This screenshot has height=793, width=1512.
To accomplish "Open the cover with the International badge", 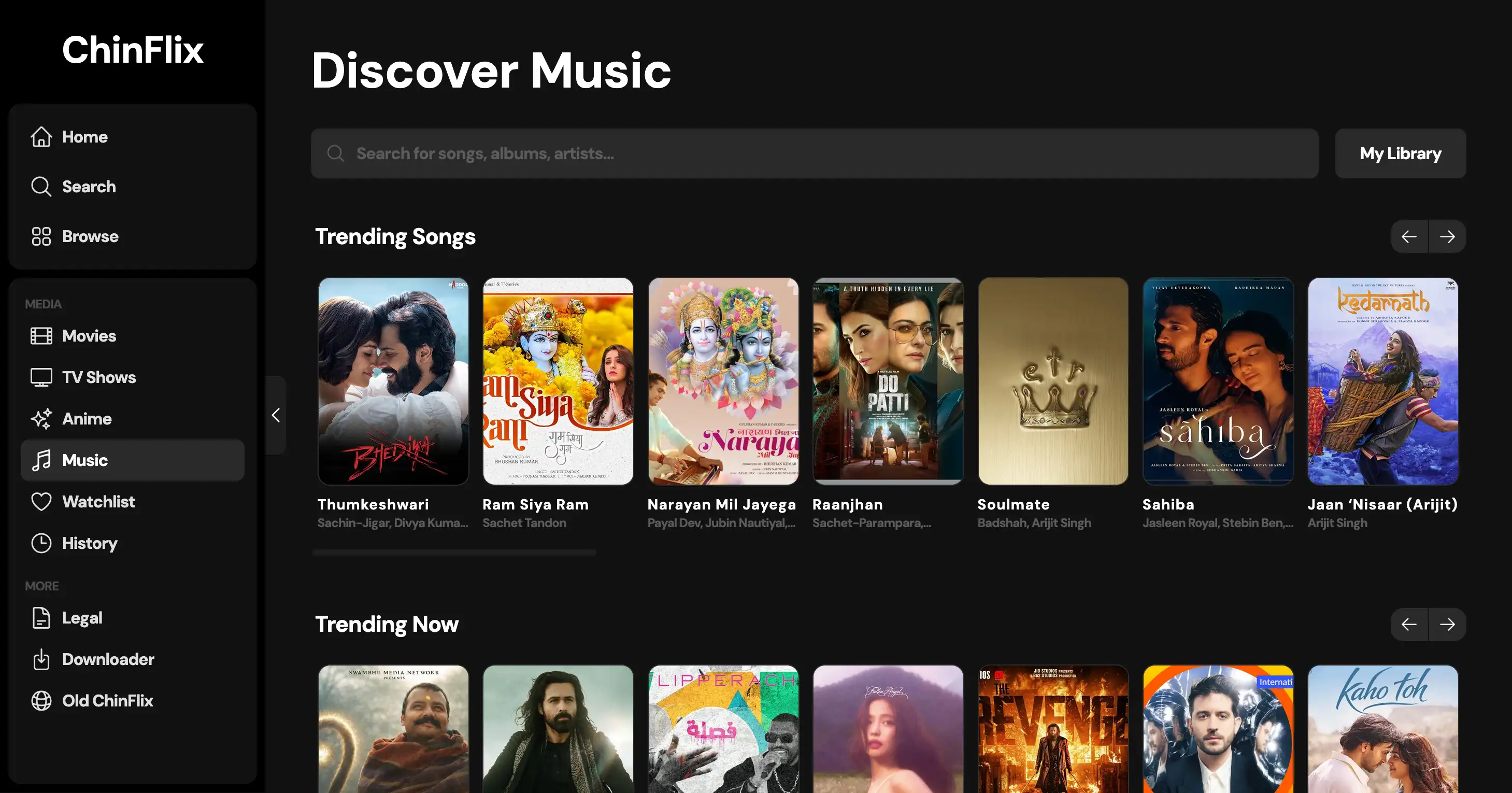I will 1218,729.
